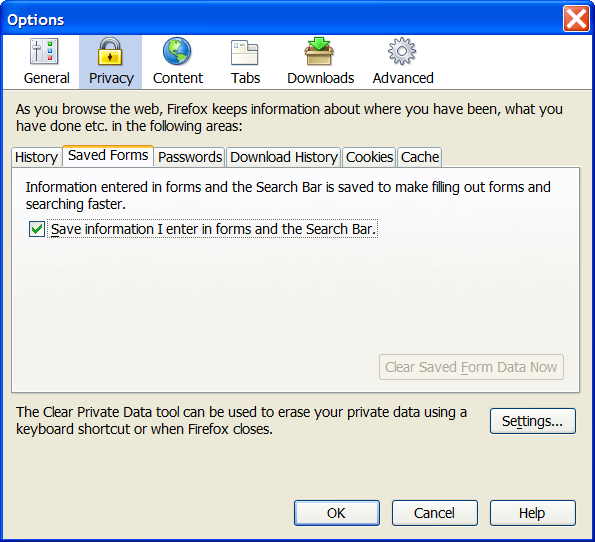The height and width of the screenshot is (542, 595).
Task: Switch to the History tab
Action: pos(36,157)
